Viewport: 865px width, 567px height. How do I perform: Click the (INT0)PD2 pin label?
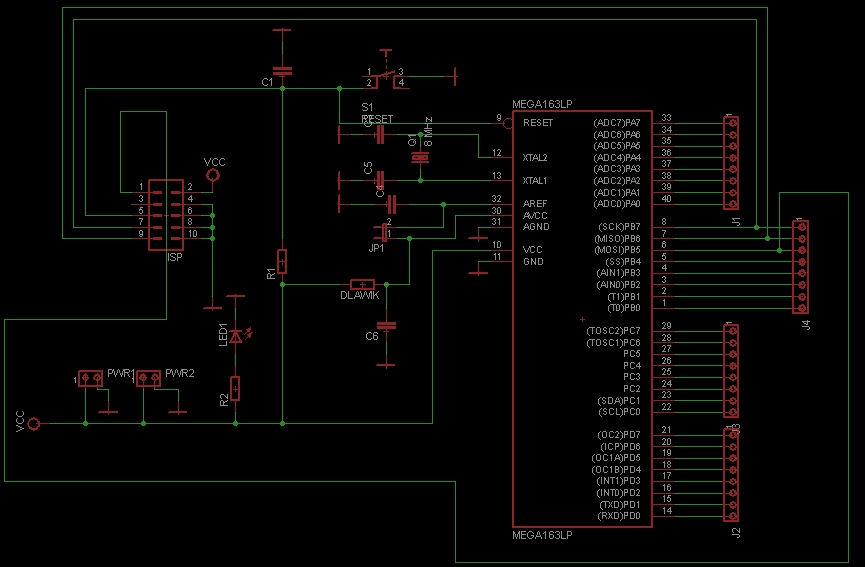(618, 493)
